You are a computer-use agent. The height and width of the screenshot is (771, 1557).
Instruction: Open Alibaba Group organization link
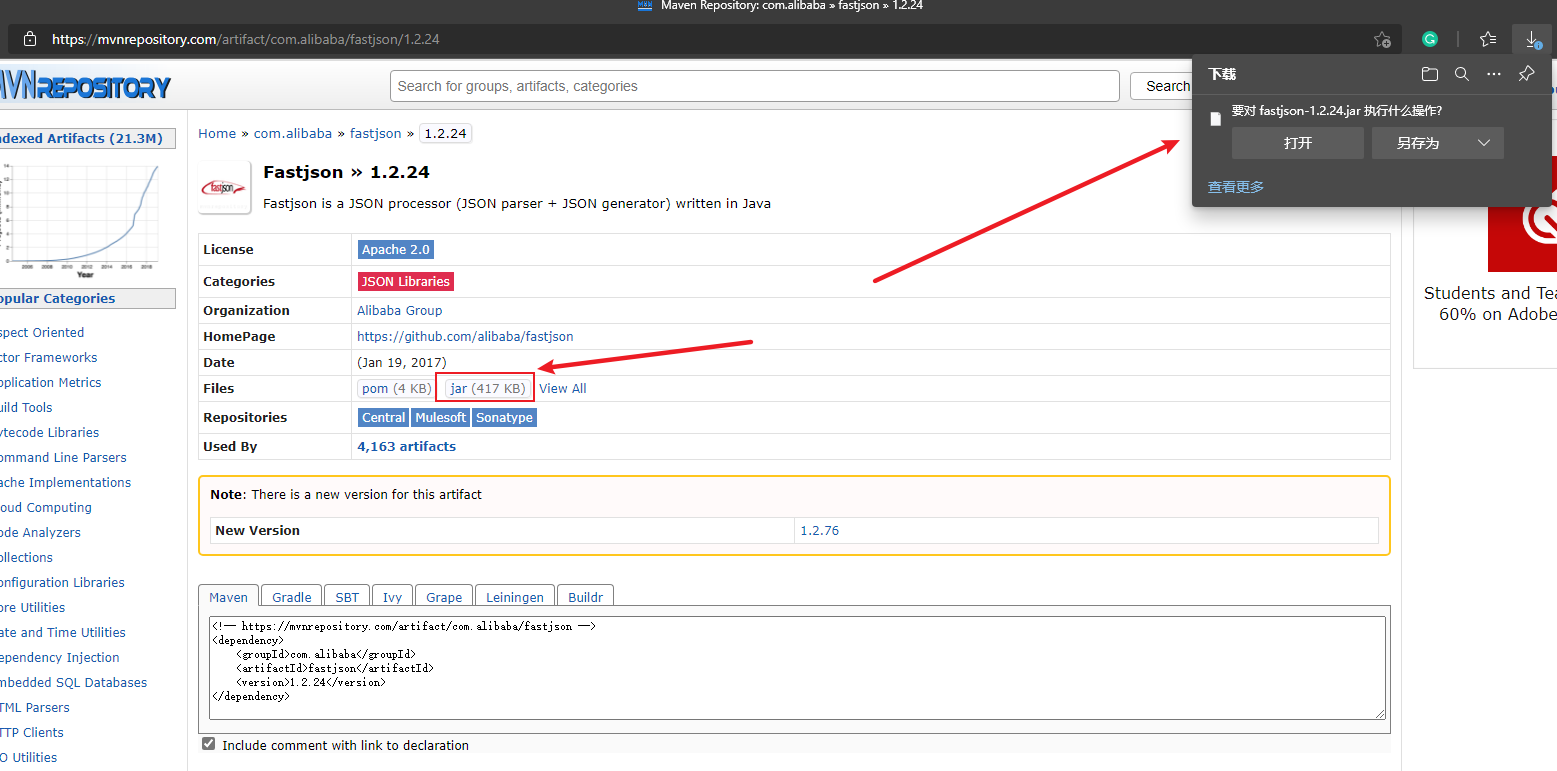click(x=400, y=311)
